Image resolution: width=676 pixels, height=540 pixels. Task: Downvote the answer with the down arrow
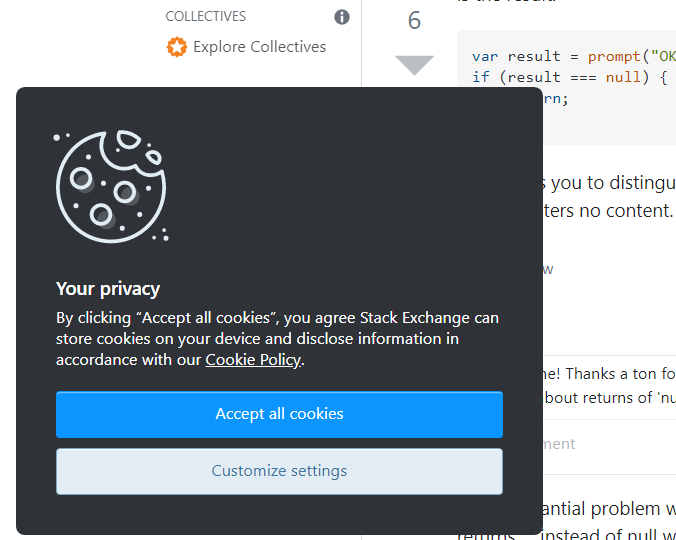point(414,65)
